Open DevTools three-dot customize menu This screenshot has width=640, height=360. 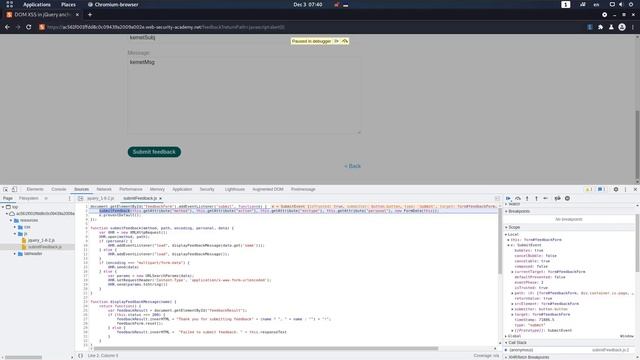coord(625,189)
